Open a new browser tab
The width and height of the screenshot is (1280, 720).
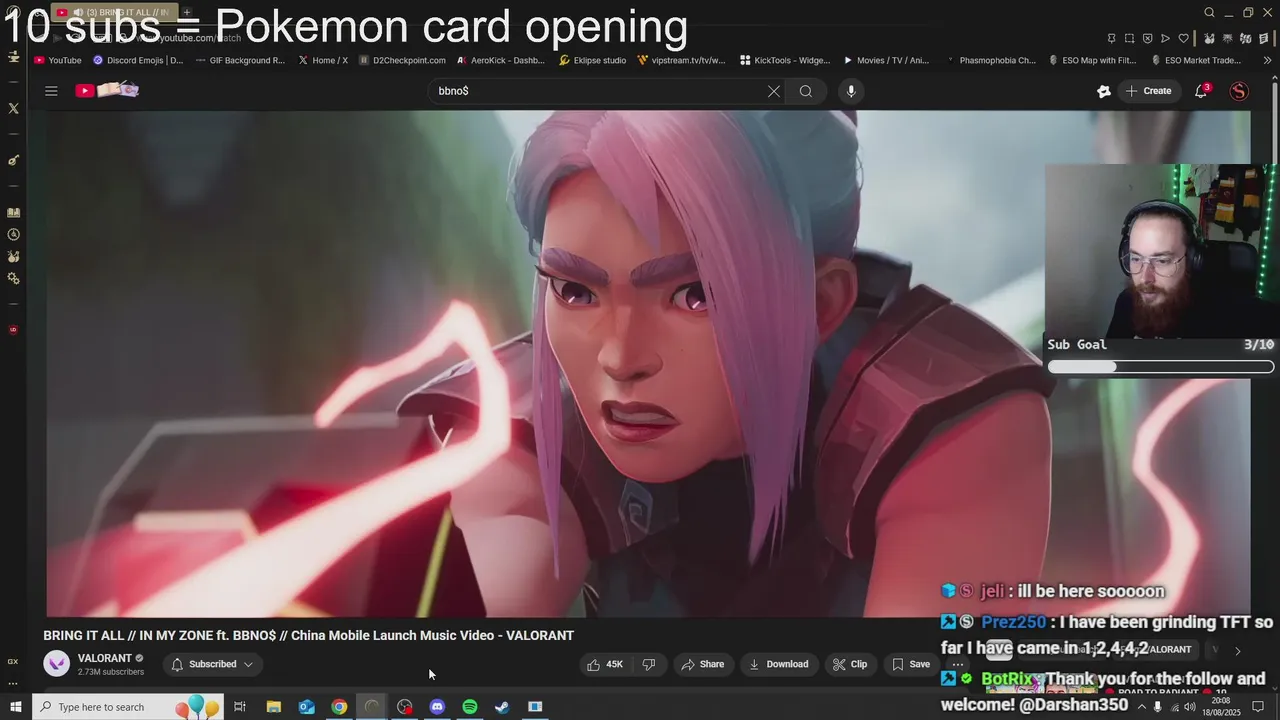(x=187, y=12)
